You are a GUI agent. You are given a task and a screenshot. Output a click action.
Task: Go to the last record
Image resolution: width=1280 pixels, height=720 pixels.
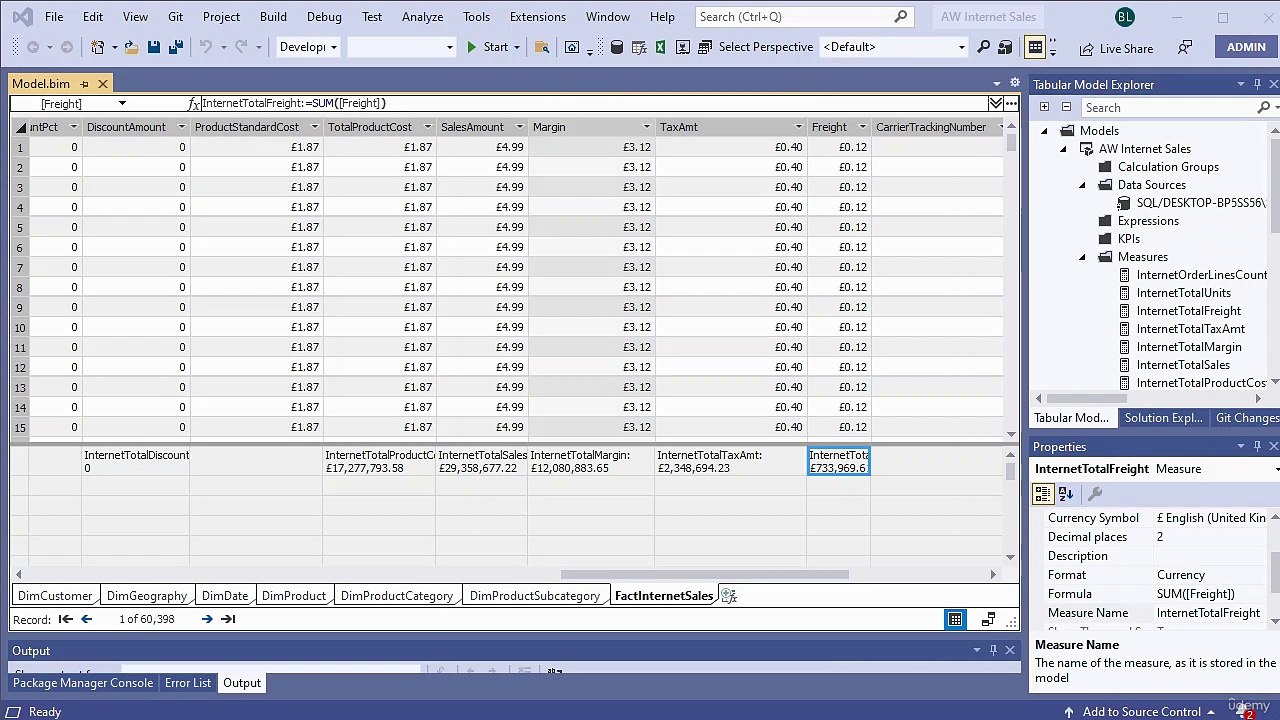coord(228,619)
